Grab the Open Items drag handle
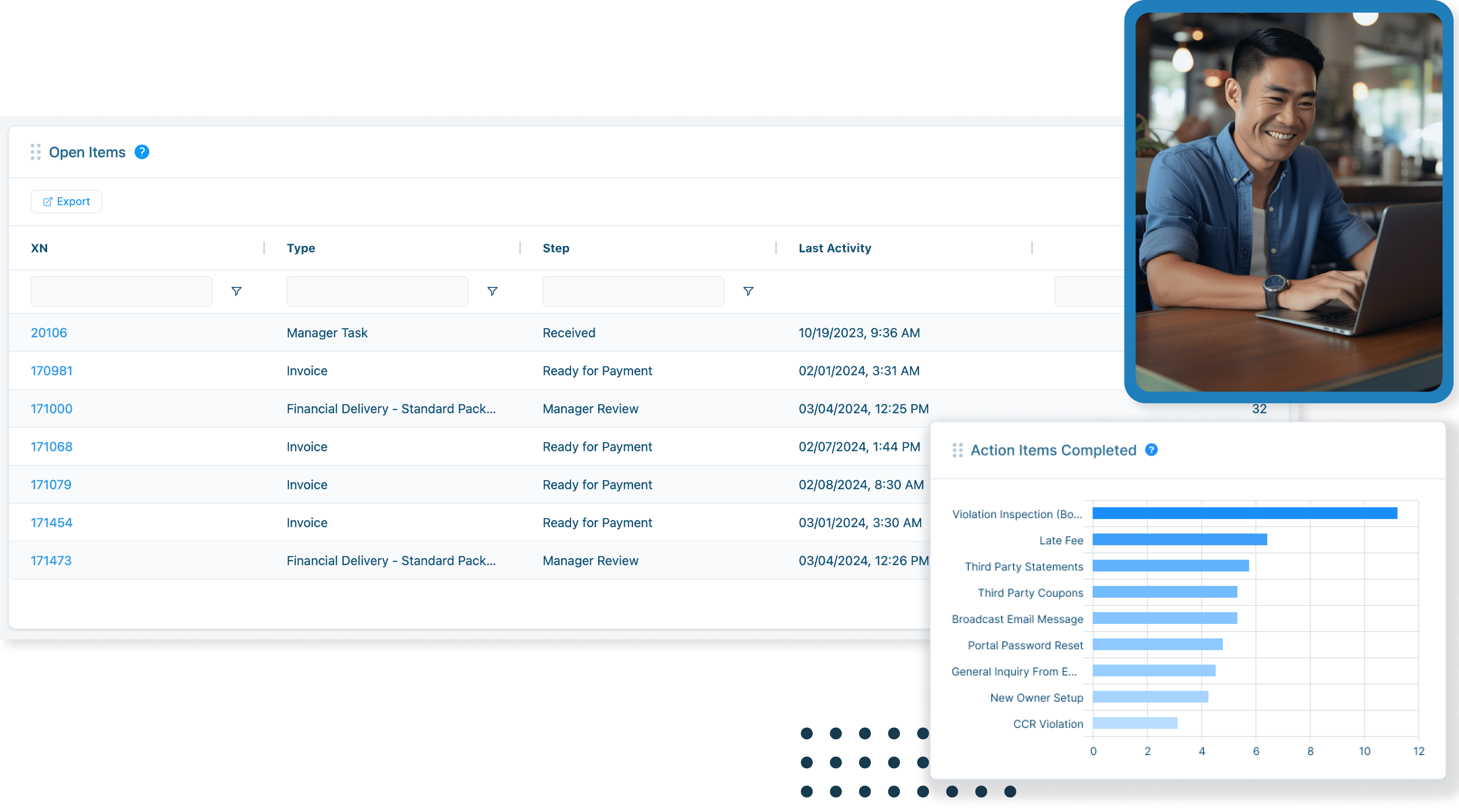Image resolution: width=1459 pixels, height=812 pixels. pos(36,152)
